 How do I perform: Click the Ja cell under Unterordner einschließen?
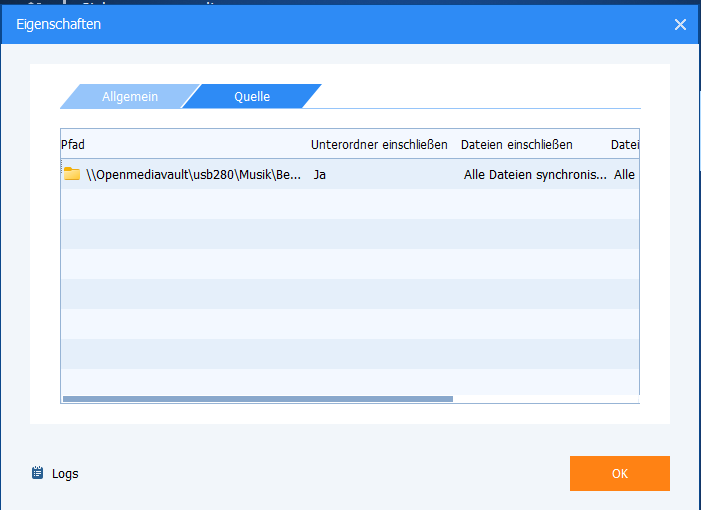pyautogui.click(x=320, y=174)
